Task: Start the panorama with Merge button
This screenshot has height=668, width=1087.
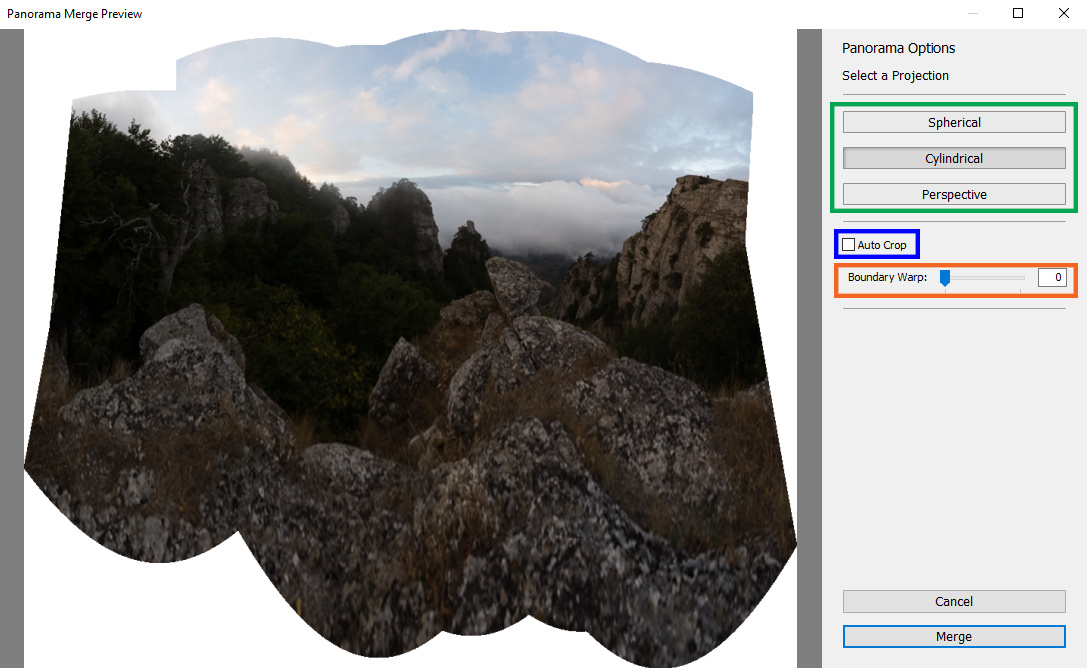Action: [954, 637]
